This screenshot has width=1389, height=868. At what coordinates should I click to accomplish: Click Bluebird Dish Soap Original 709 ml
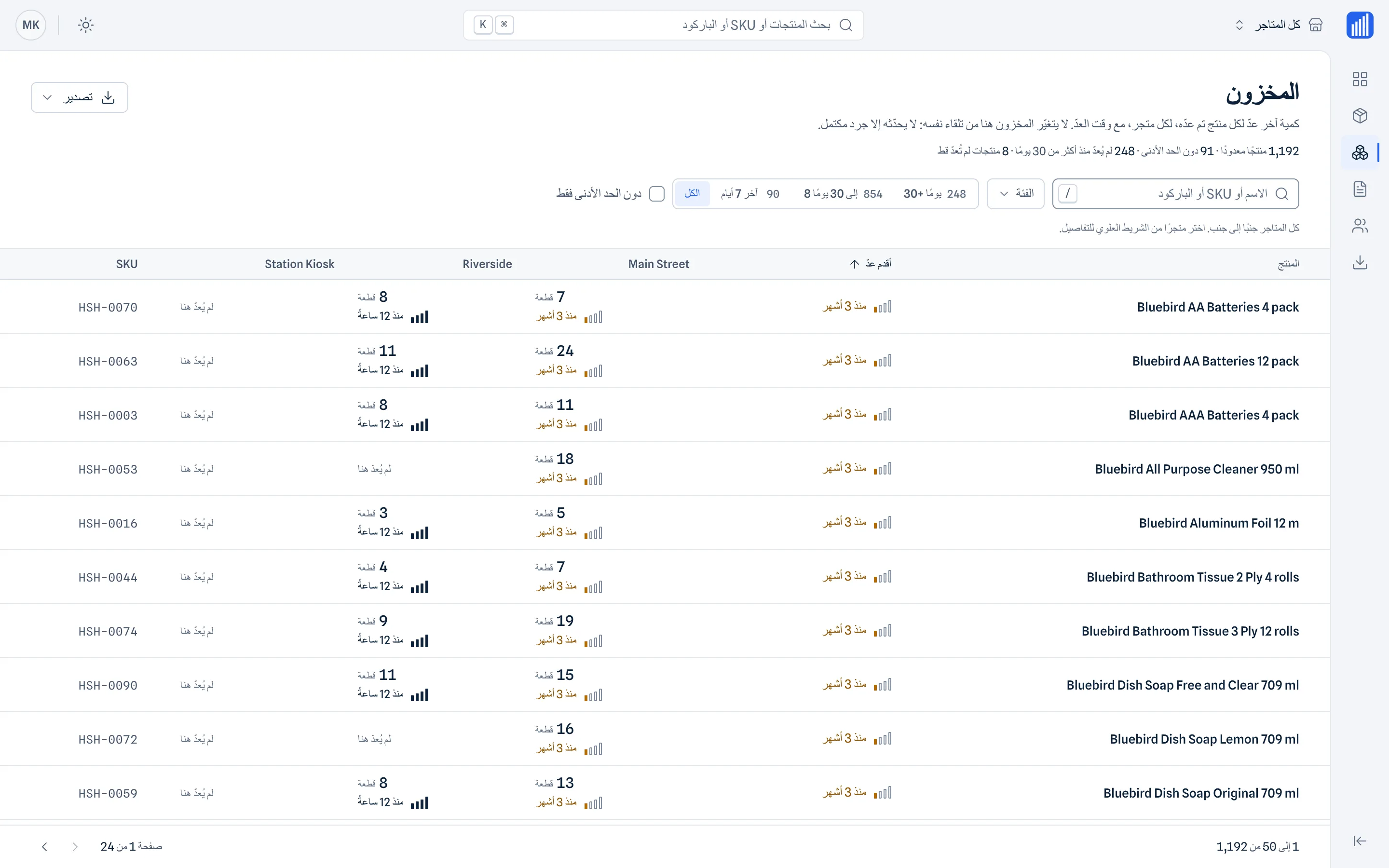(x=1201, y=793)
